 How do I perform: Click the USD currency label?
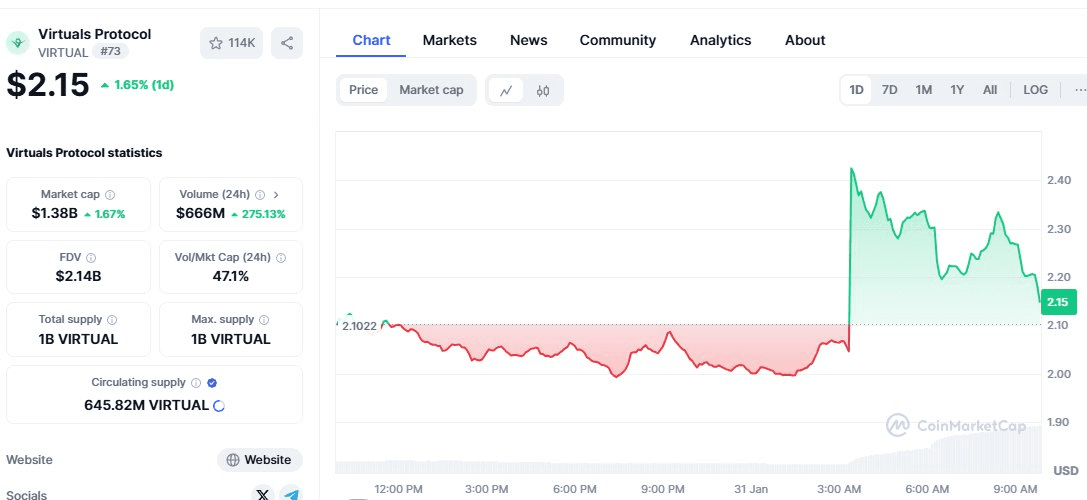(1066, 471)
